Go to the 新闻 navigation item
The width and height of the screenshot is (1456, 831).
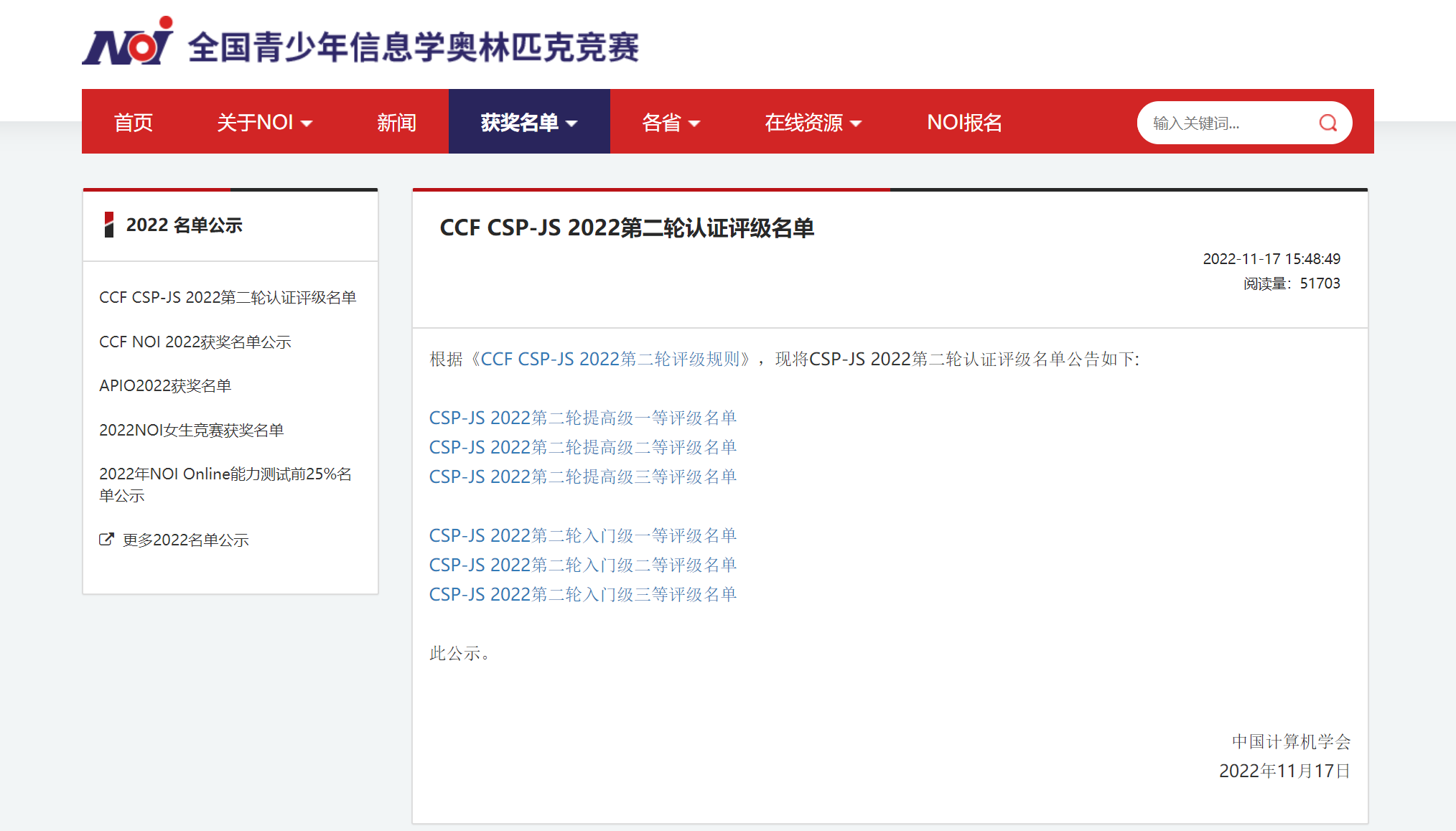[396, 122]
